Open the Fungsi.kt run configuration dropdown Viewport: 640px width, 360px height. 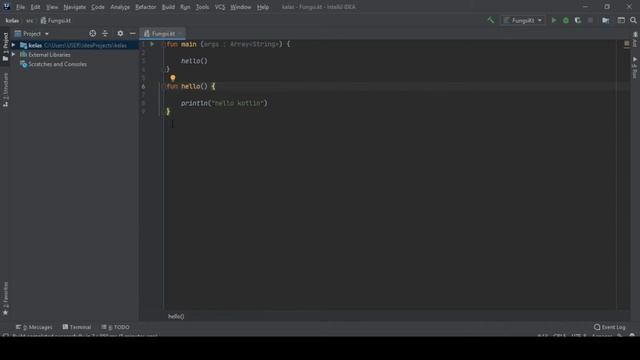(523, 20)
